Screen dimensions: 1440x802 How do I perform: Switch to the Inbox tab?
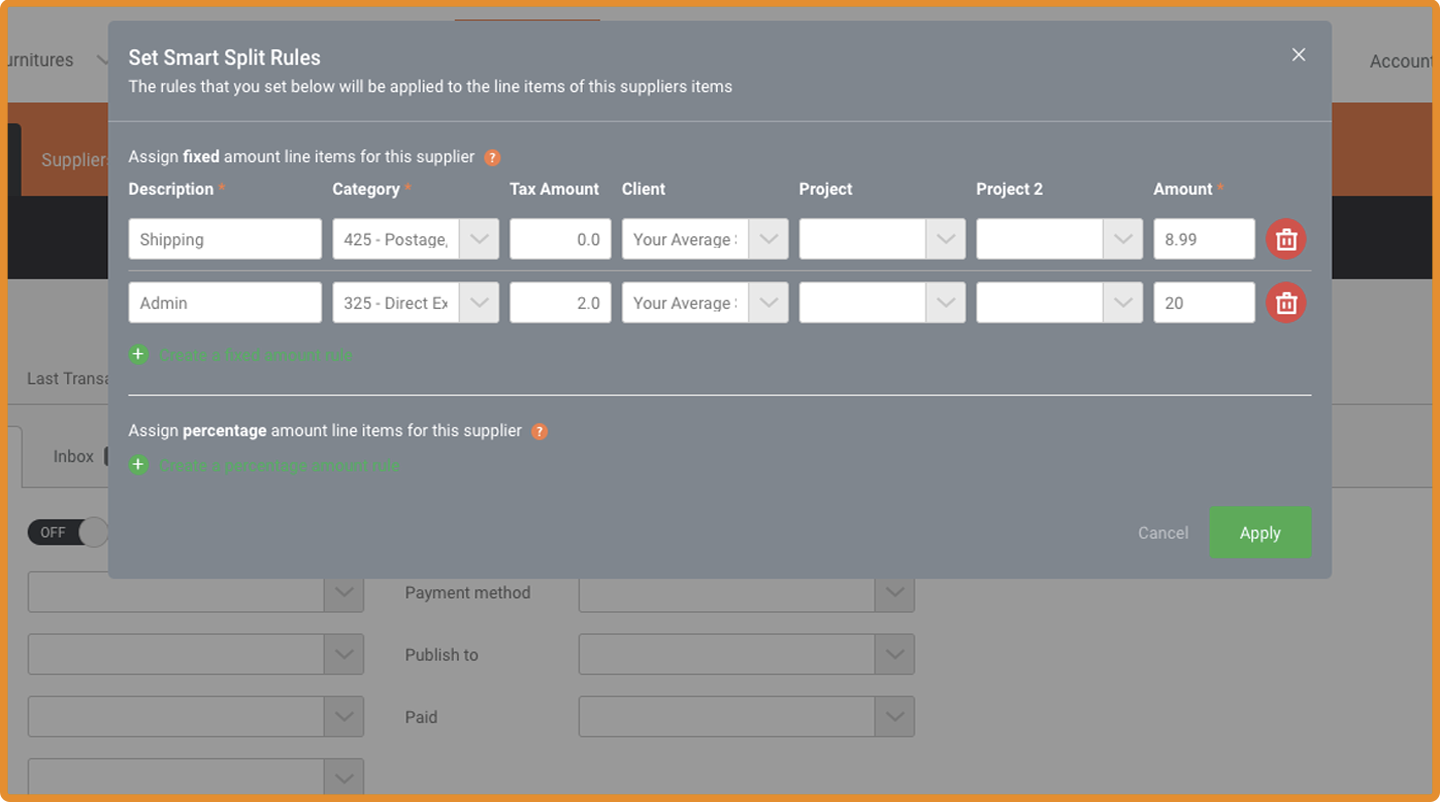pos(73,457)
